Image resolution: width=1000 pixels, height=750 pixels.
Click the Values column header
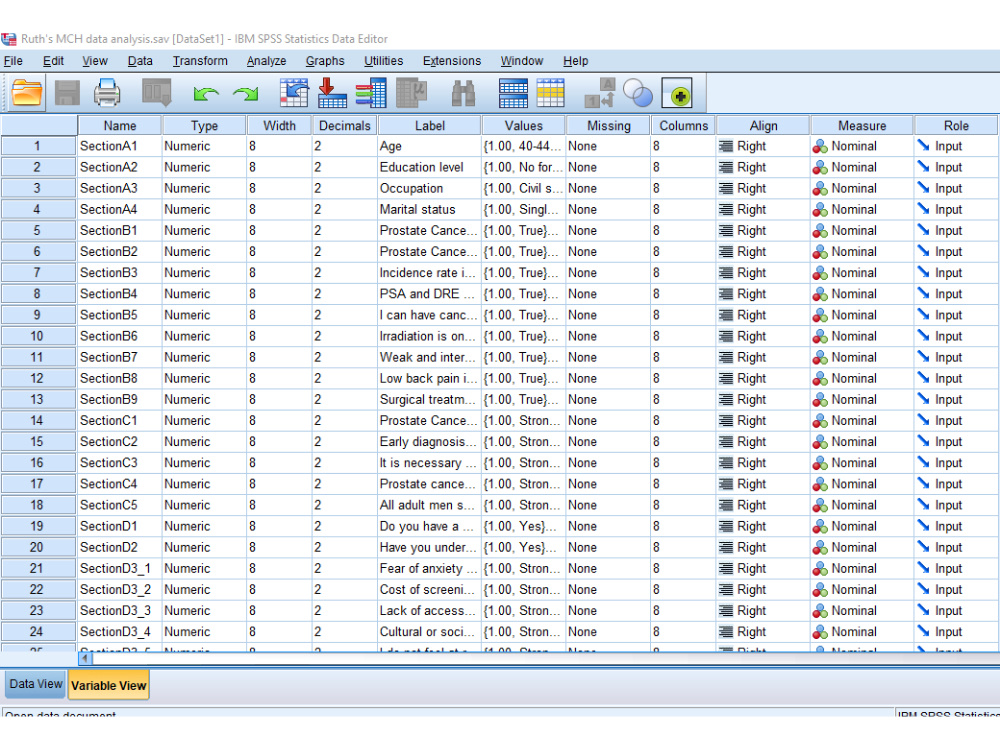pos(524,126)
